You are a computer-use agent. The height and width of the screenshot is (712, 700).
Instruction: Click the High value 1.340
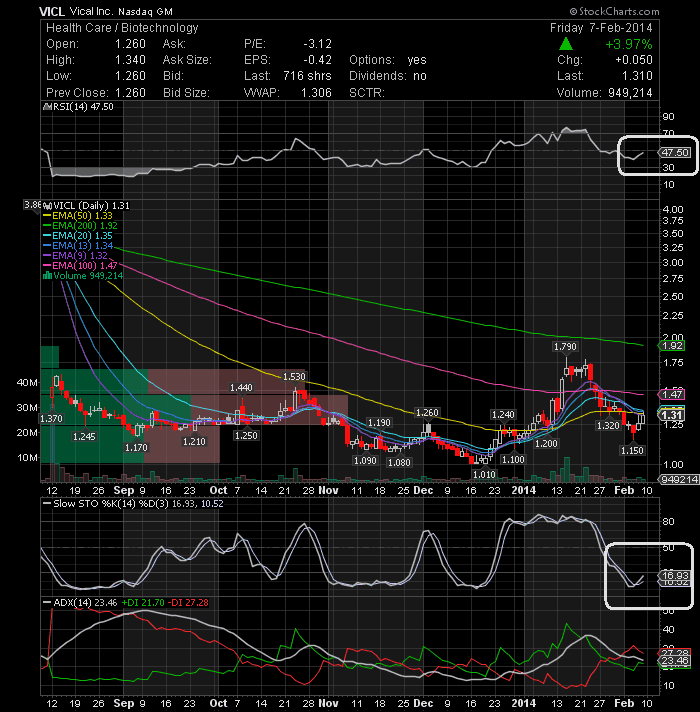(x=130, y=60)
